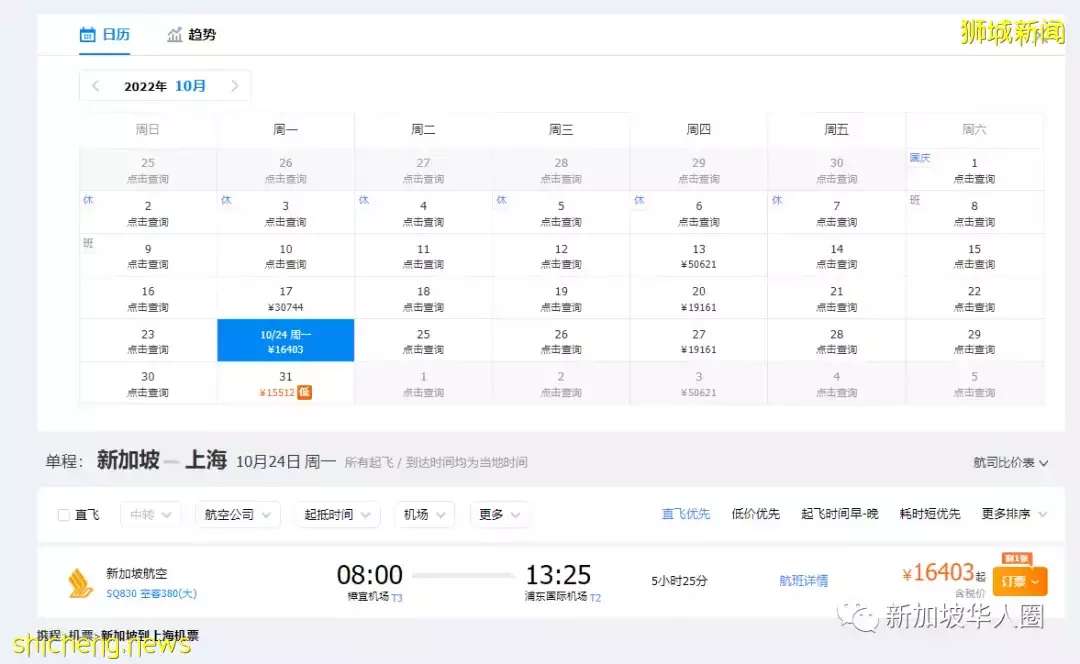
Task: Open the 机场 airport filter dropdown
Action: [424, 514]
